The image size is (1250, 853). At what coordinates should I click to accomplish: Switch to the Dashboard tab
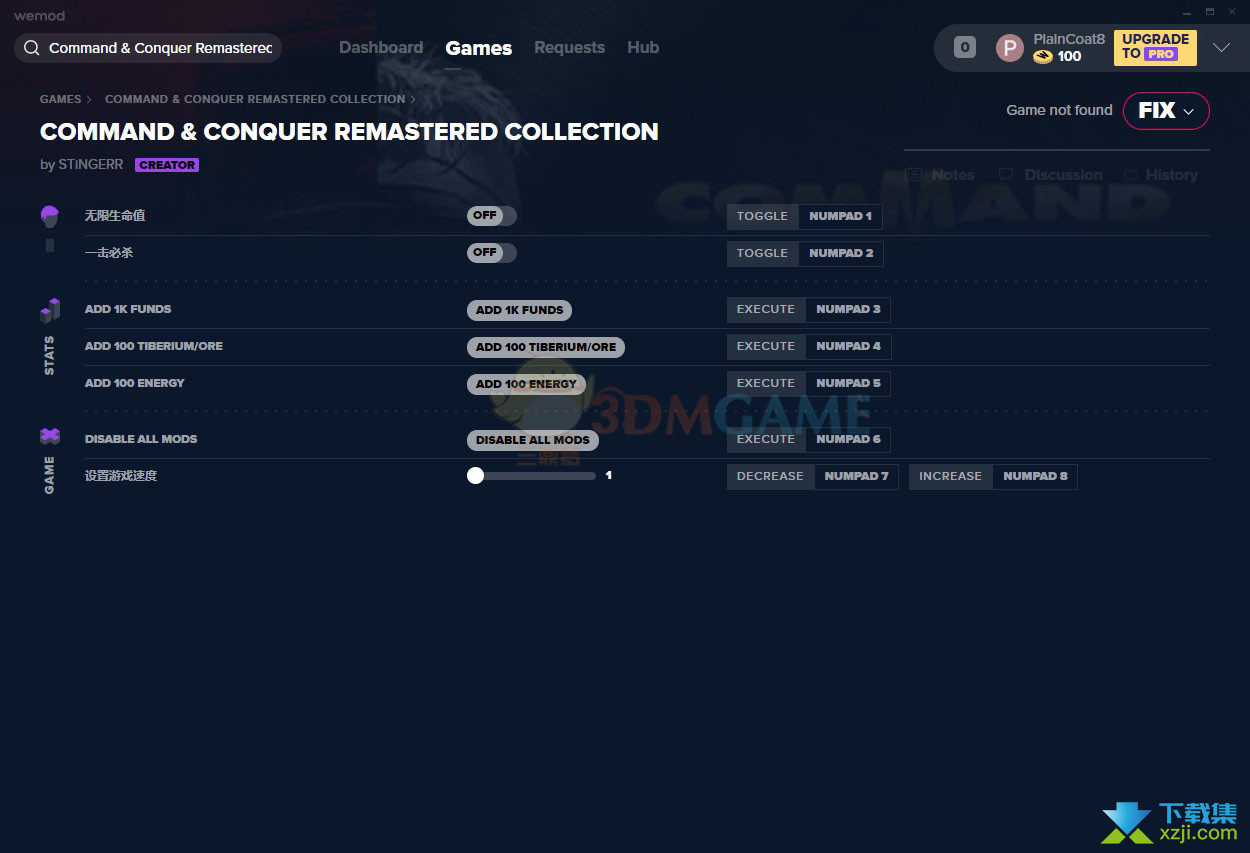pyautogui.click(x=381, y=48)
